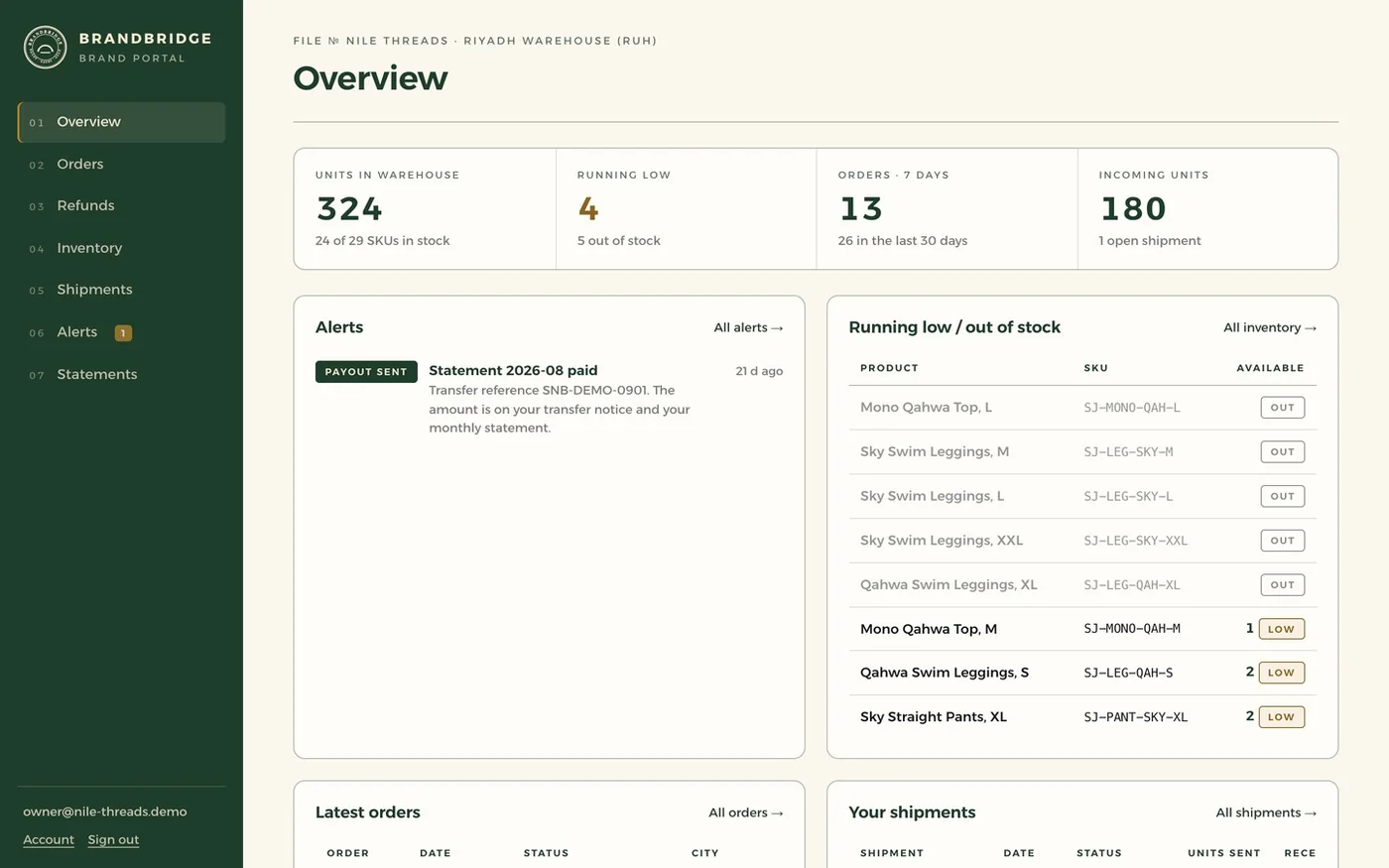The height and width of the screenshot is (868, 1389).
Task: Click OUT badge for Sky Swim Leggings, XXL
Action: tap(1282, 541)
